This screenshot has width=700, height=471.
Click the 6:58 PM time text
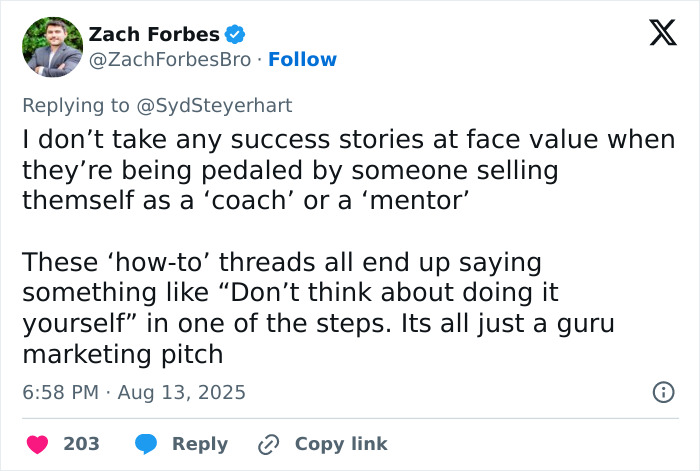(60, 392)
